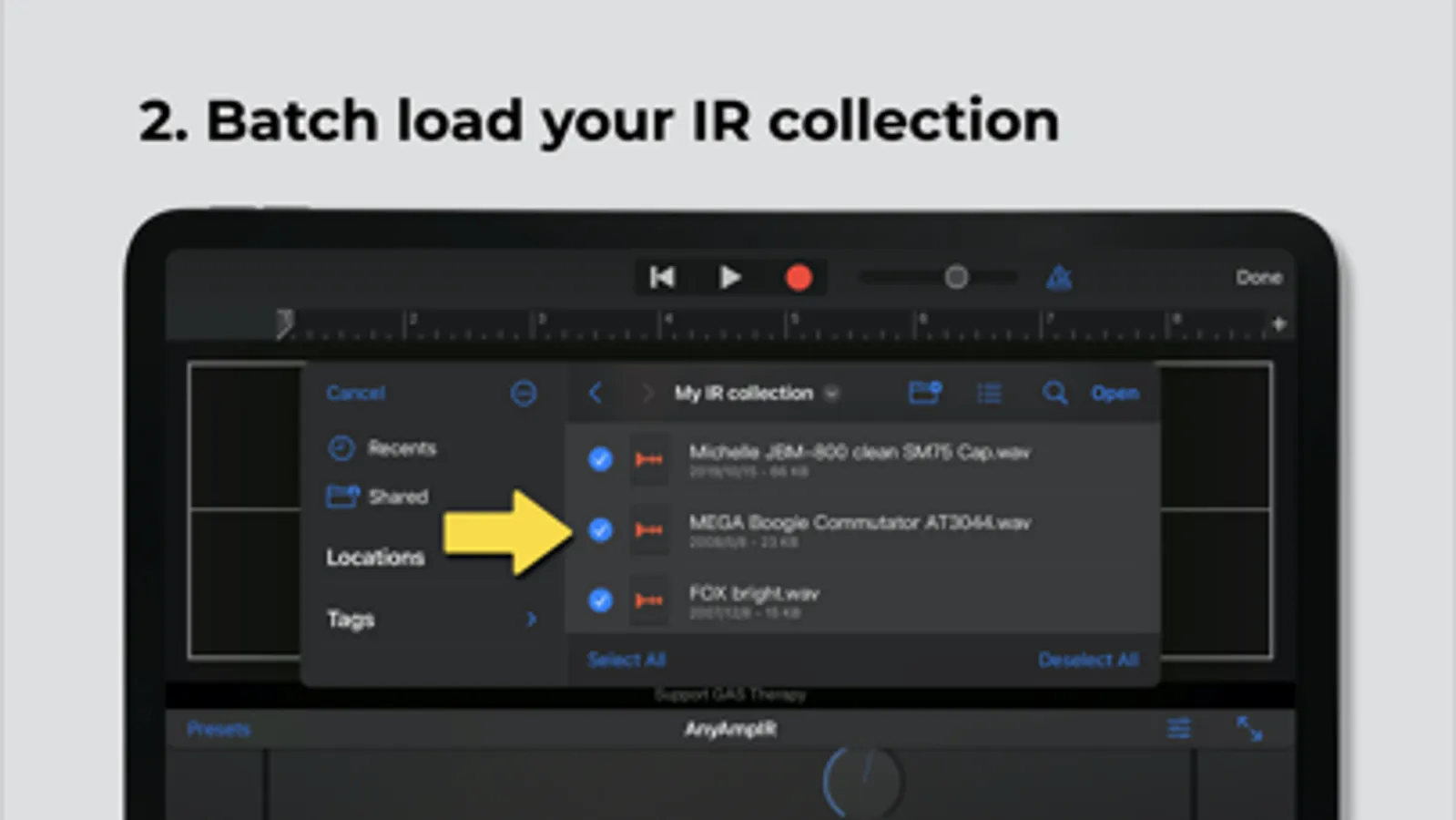Search files with the magnifier icon
Image resolution: width=1456 pixels, height=820 pixels.
click(1054, 393)
